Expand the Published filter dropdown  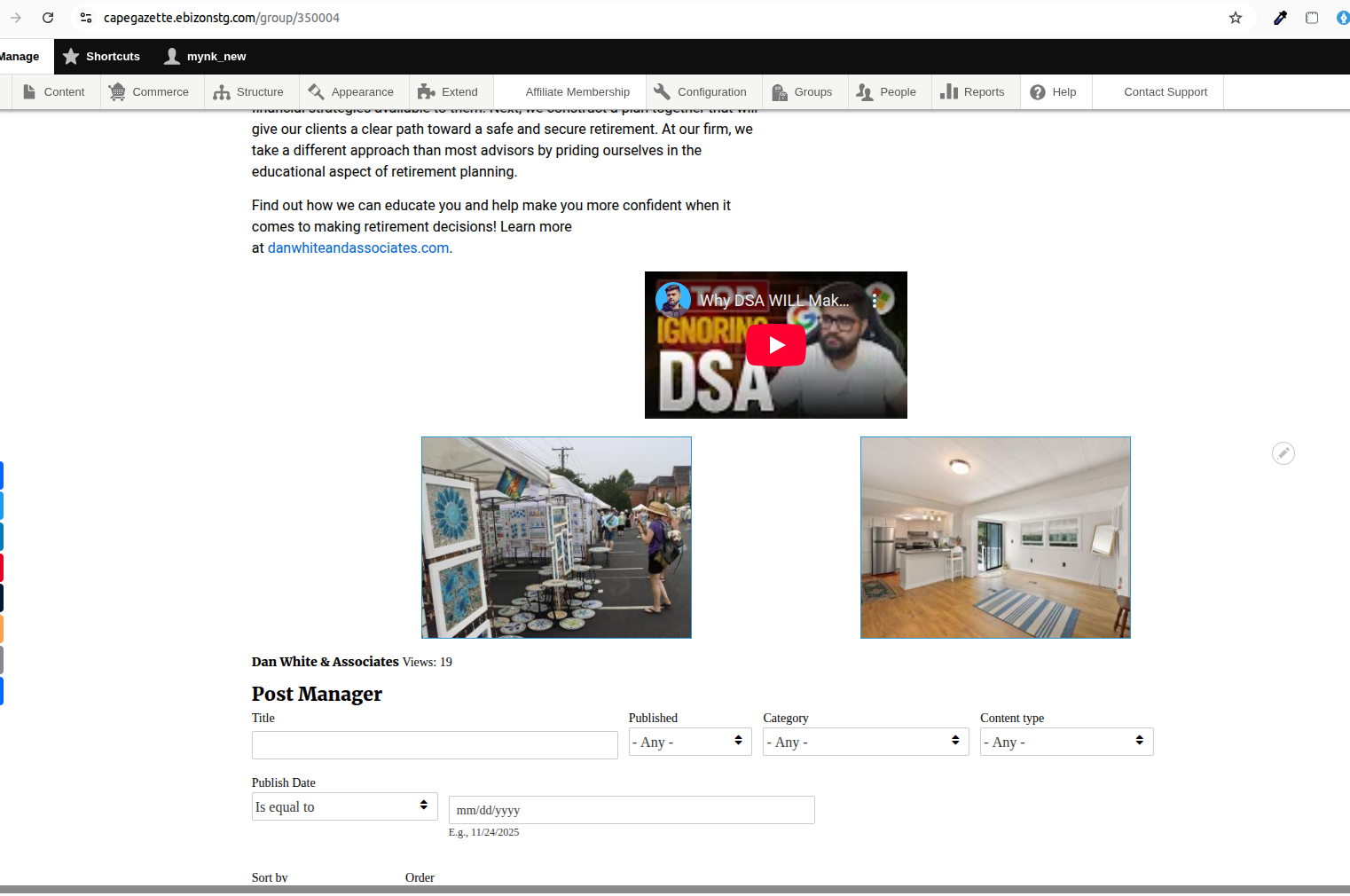689,742
